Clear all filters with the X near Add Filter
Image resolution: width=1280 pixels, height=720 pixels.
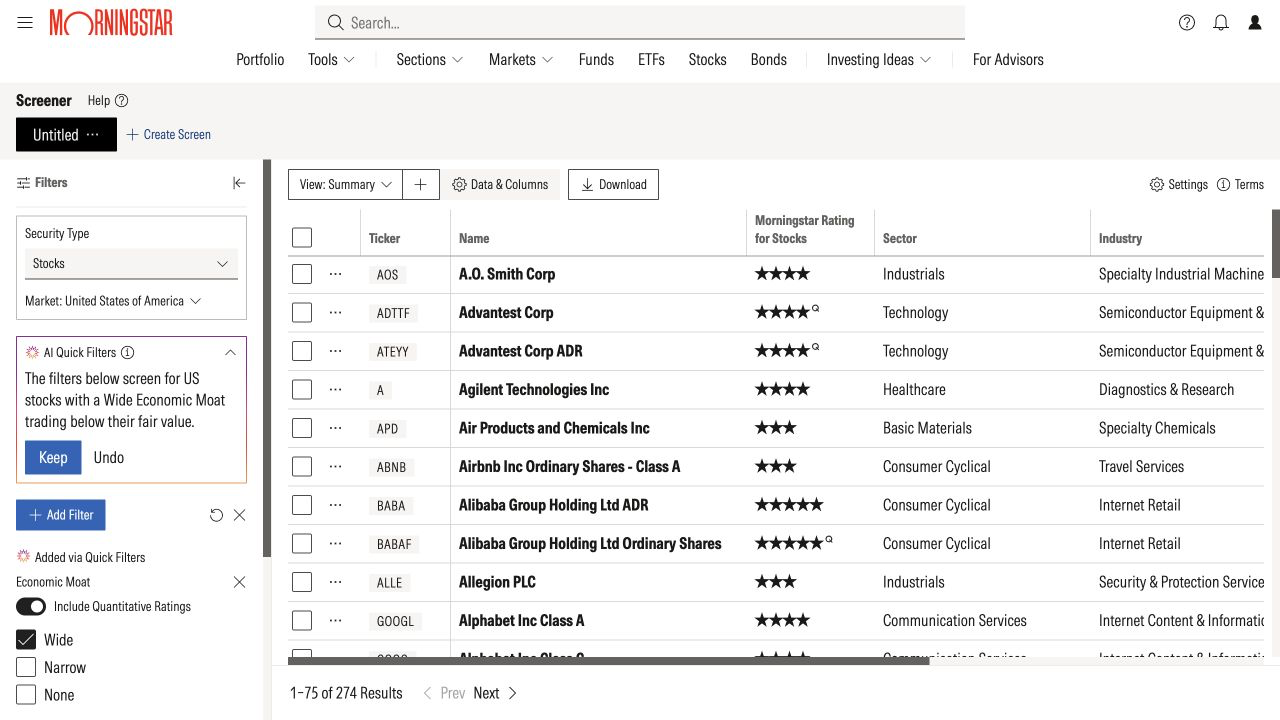pos(239,515)
